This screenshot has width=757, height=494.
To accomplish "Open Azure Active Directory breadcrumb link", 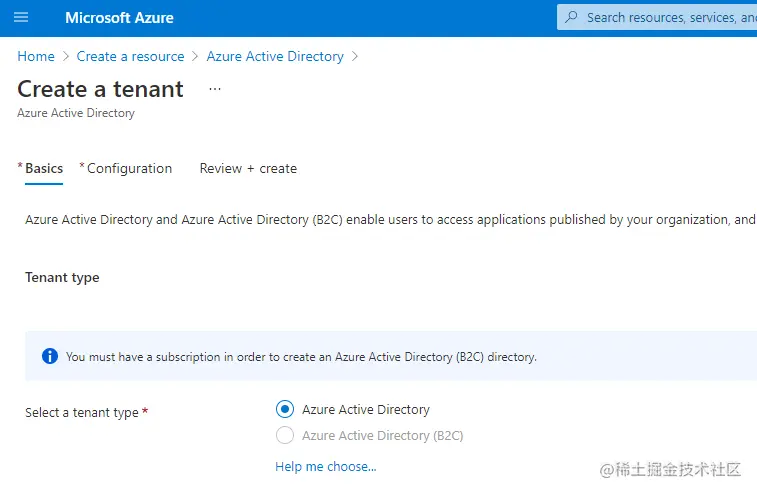I will (275, 56).
